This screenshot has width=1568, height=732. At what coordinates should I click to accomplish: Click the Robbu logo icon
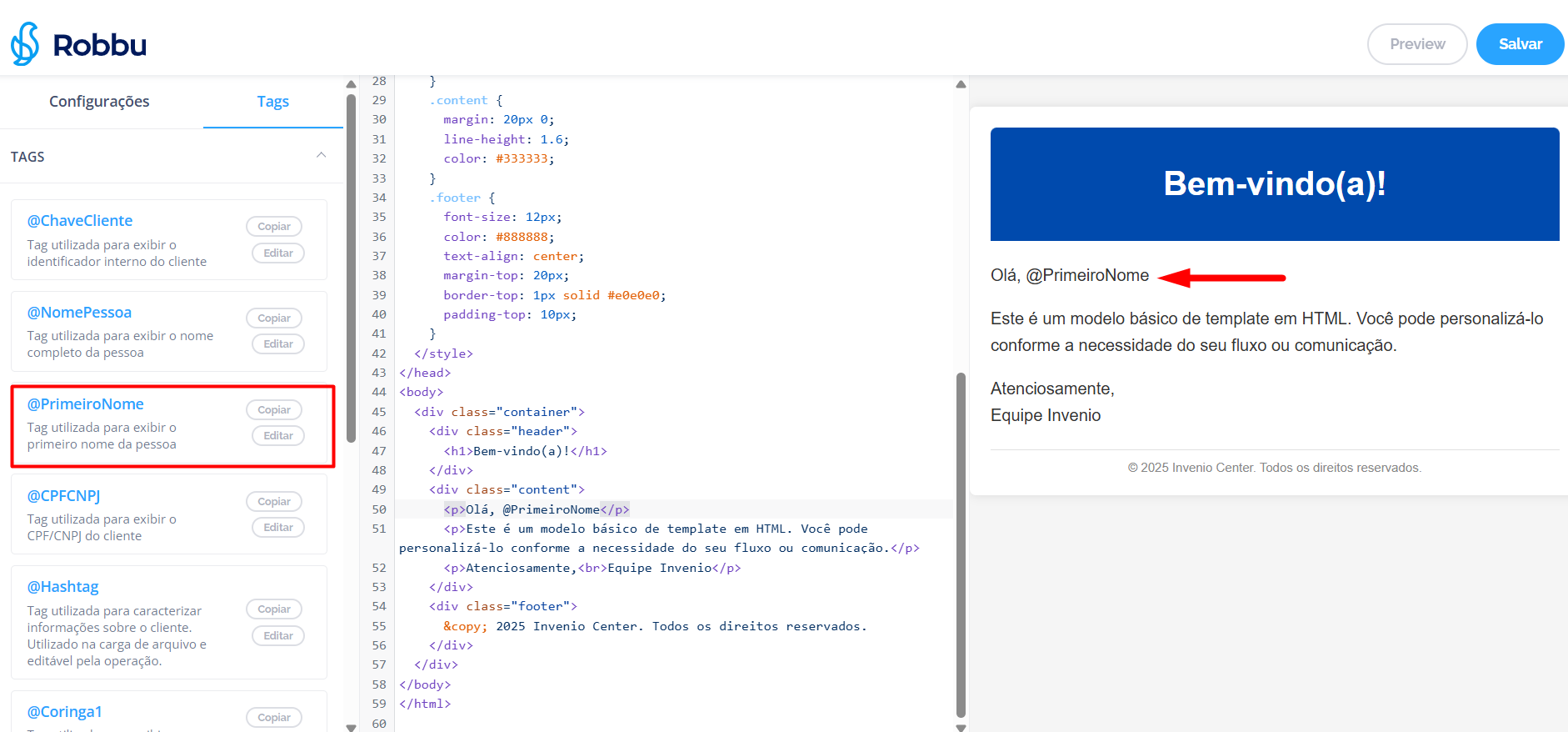coord(25,44)
